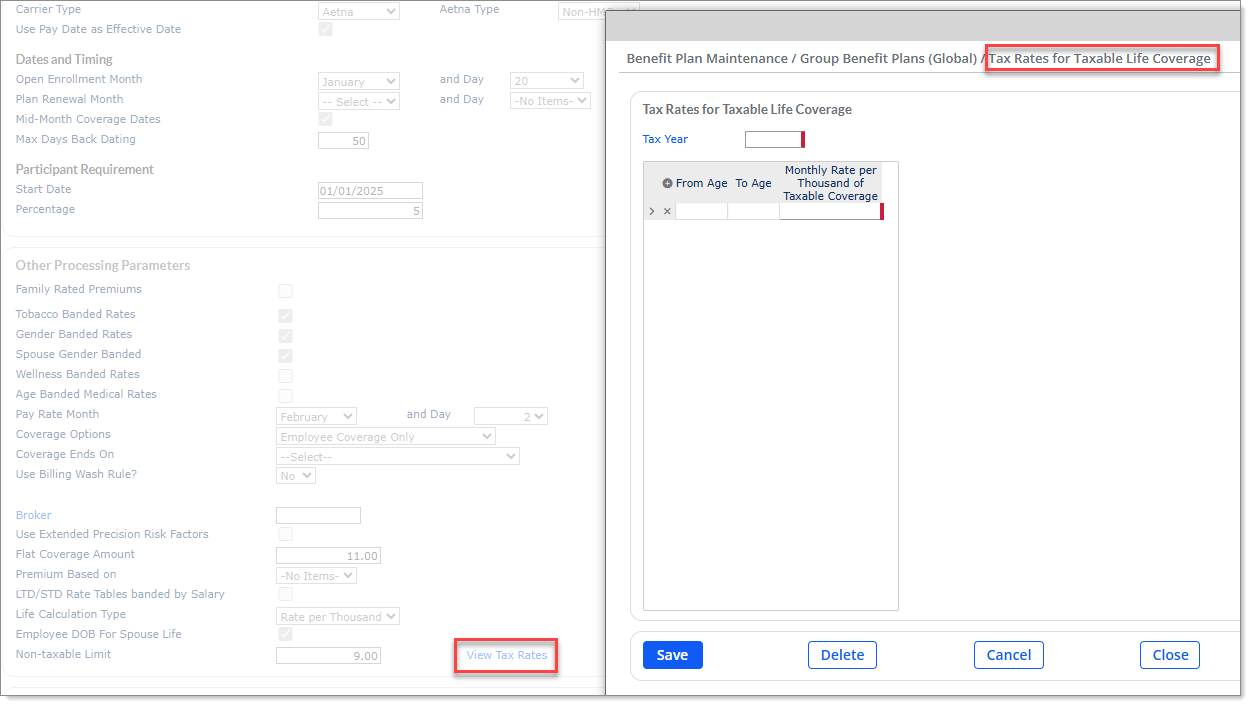The width and height of the screenshot is (1251, 706).
Task: Expand the Coverage Ends On dropdown
Action: pyautogui.click(x=397, y=457)
